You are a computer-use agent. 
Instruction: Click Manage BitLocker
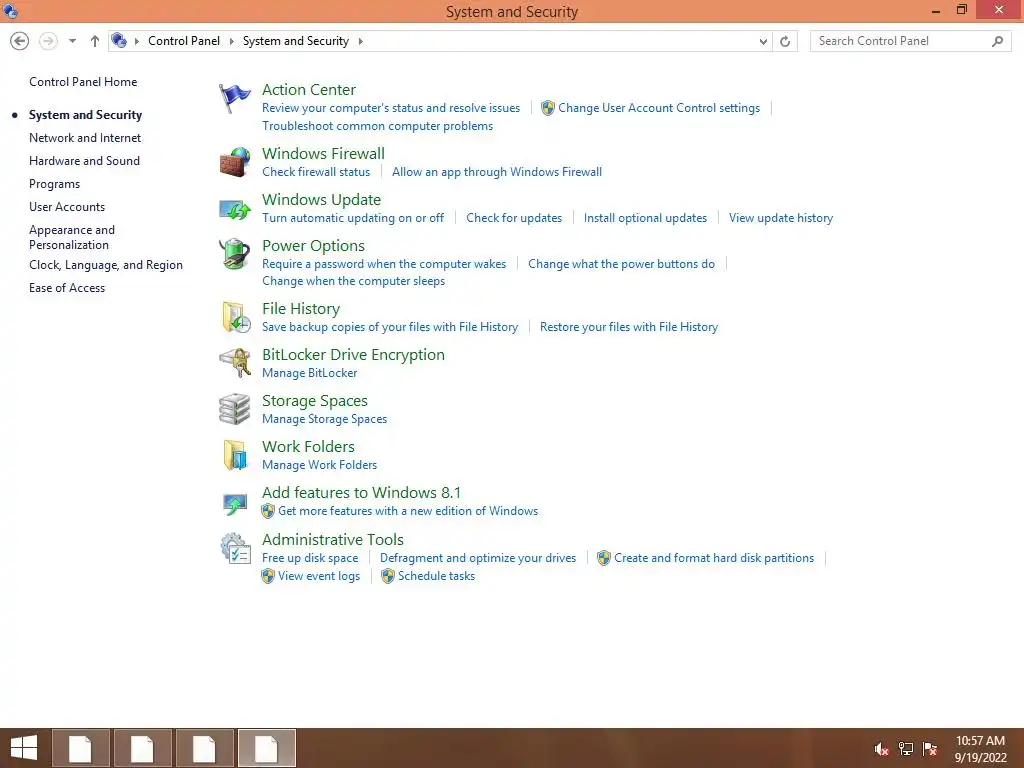click(x=310, y=373)
